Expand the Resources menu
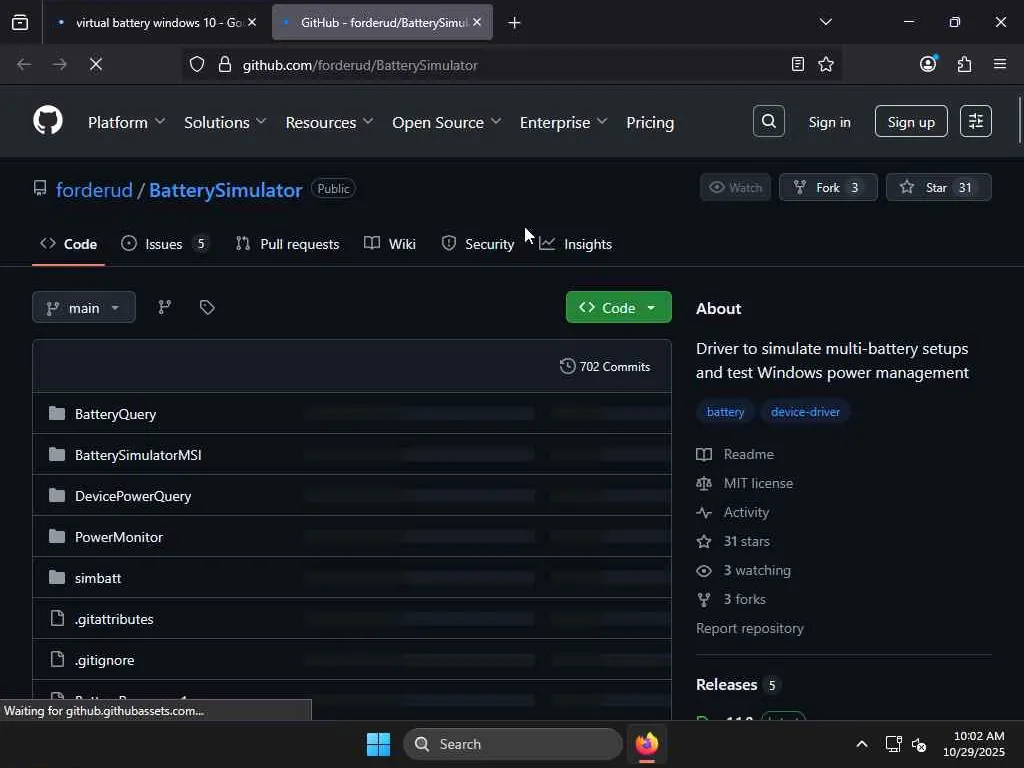The height and width of the screenshot is (768, 1024). tap(329, 122)
